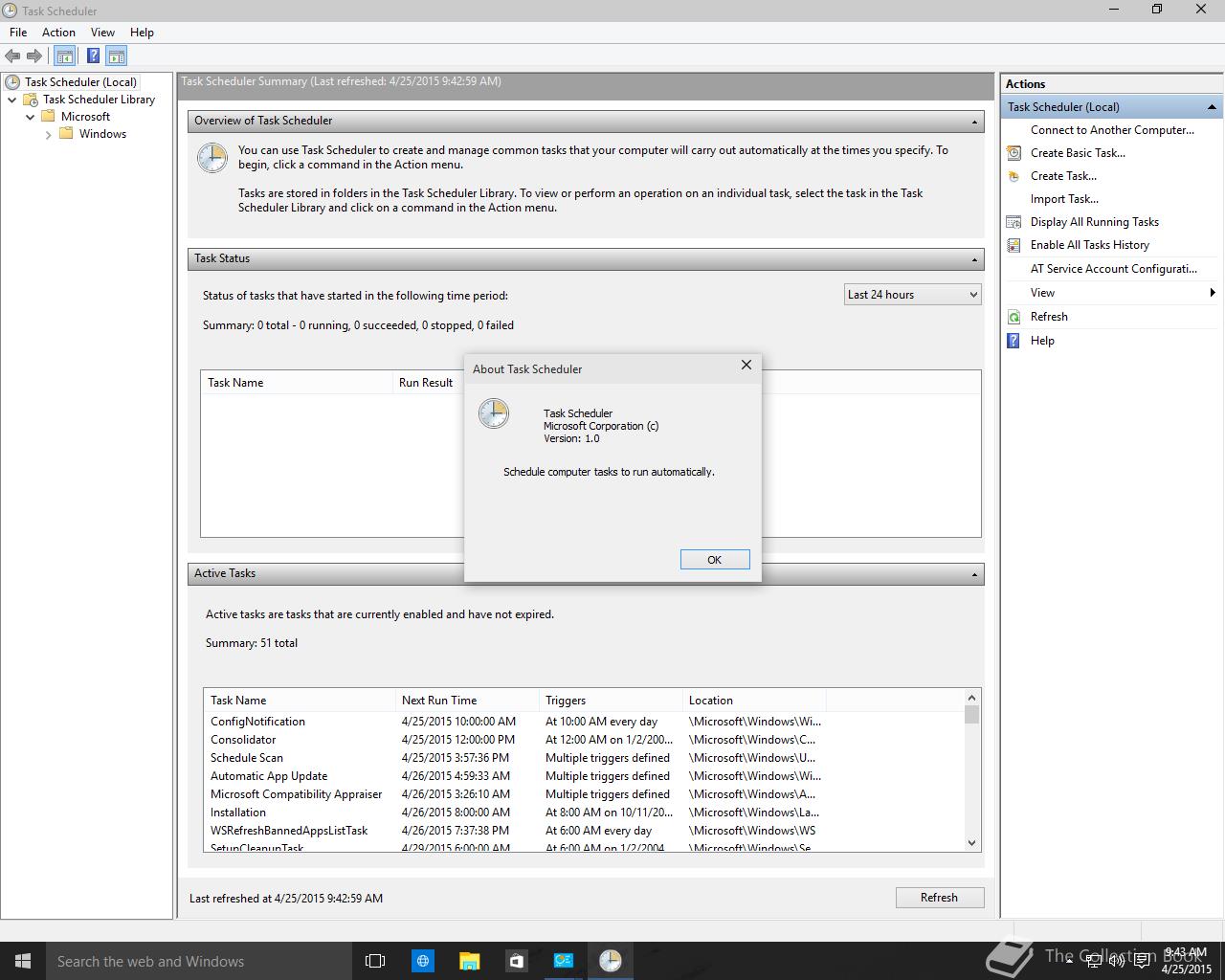Click the Active Tasks scrollbar down arrow
The width and height of the screenshot is (1225, 980).
[x=972, y=843]
